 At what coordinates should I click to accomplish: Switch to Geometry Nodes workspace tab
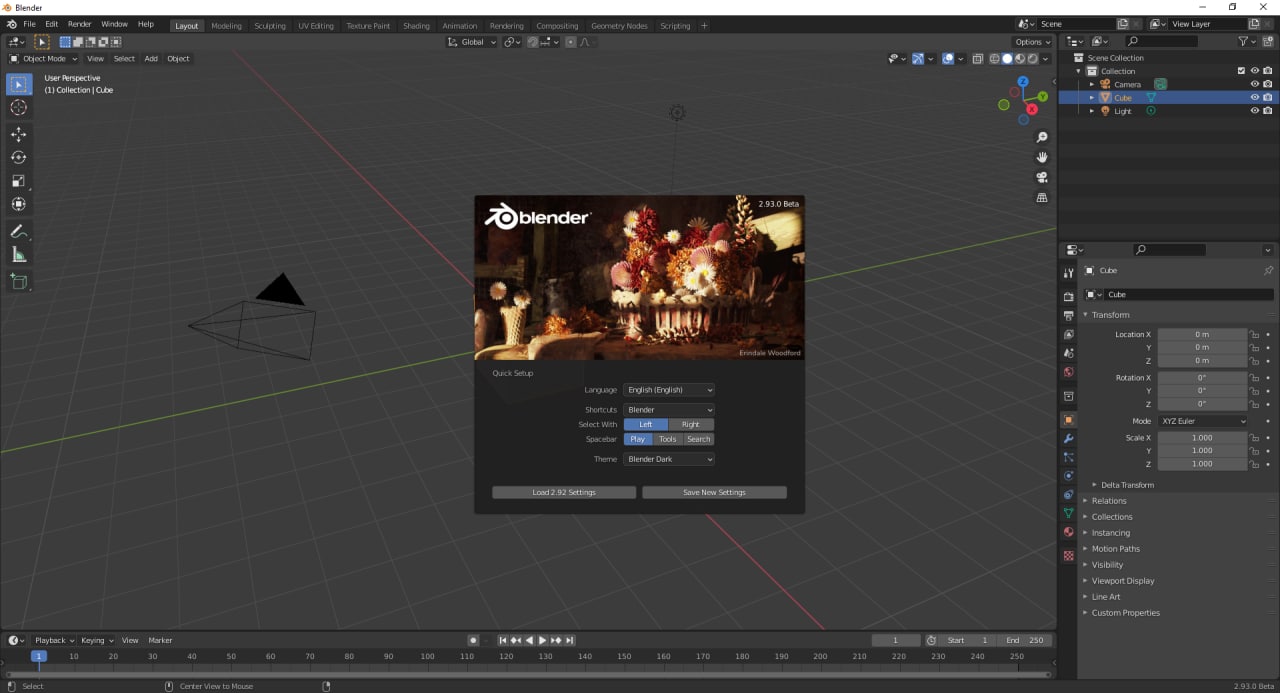point(619,26)
